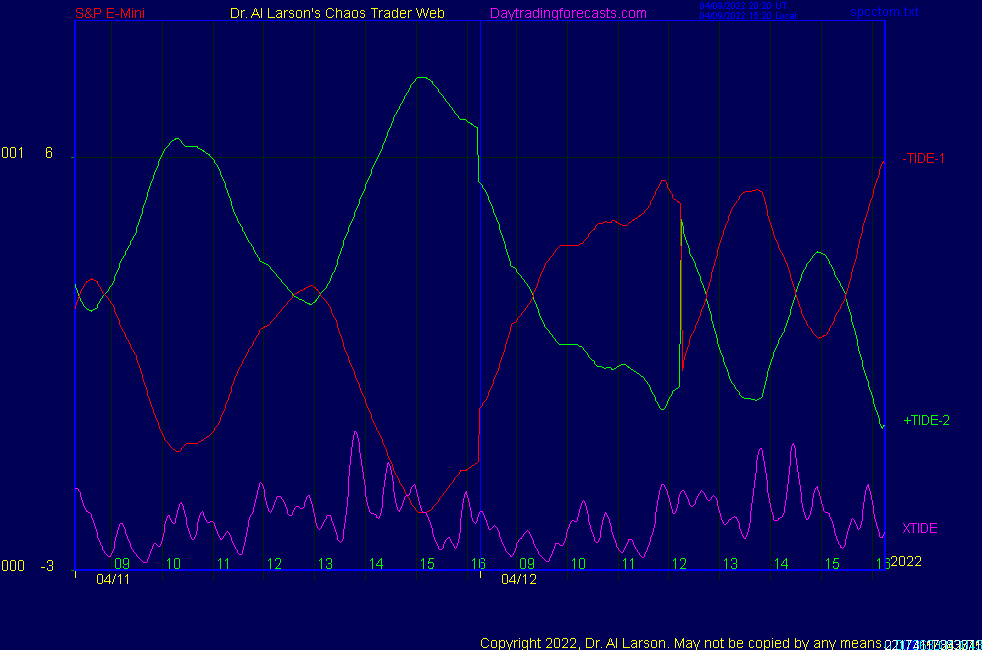
Task: Click the red -TIDE-1 legend label
Action: pos(923,158)
